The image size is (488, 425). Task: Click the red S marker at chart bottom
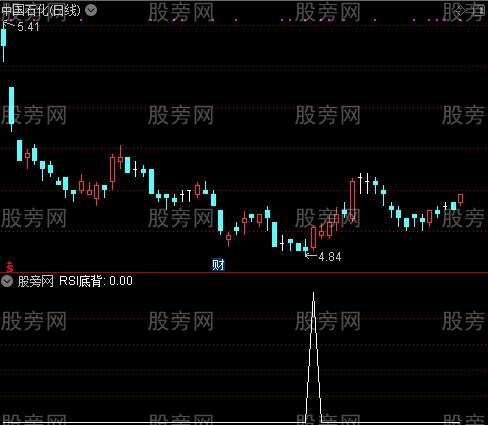[10, 267]
